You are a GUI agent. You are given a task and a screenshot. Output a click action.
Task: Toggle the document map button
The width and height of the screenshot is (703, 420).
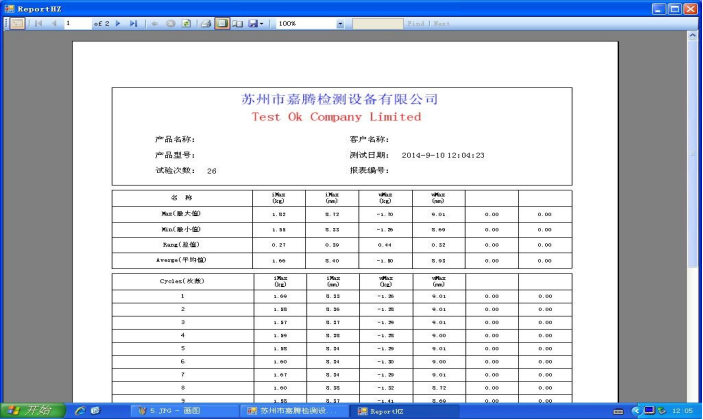pyautogui.click(x=17, y=23)
